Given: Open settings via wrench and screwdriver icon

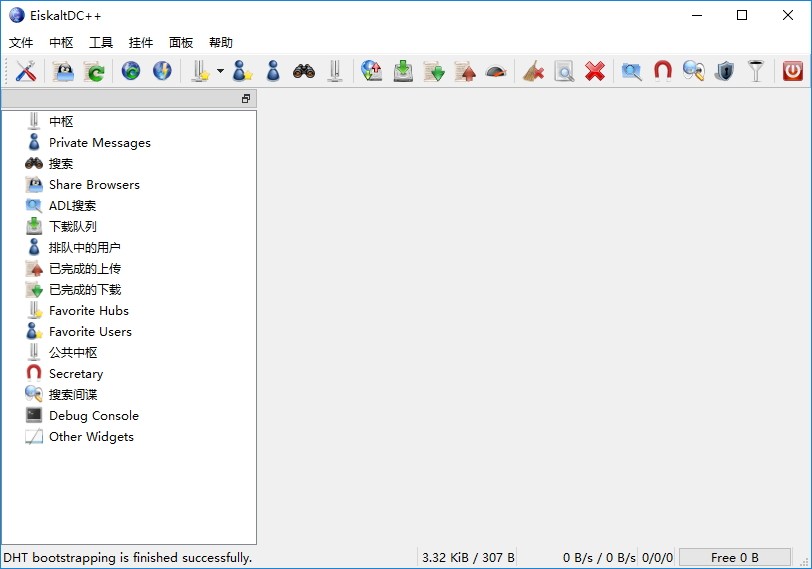Looking at the screenshot, I should pyautogui.click(x=25, y=71).
